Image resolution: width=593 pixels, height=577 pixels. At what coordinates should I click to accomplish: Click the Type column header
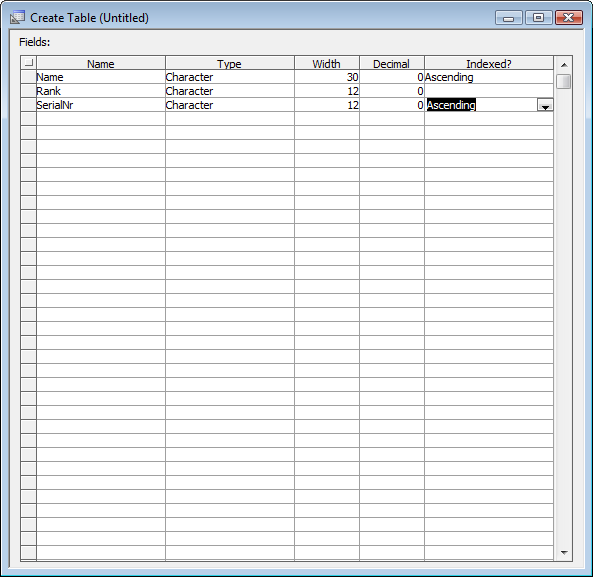[230, 63]
